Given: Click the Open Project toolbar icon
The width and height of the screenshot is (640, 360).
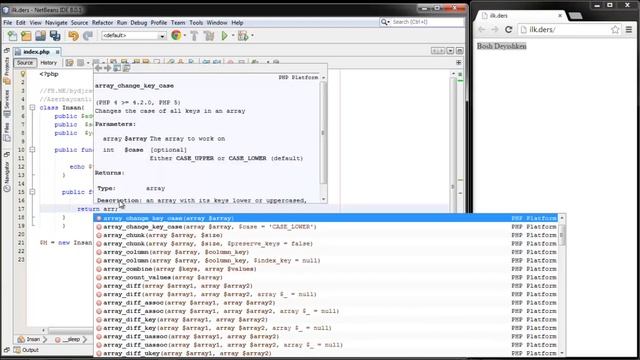Looking at the screenshot, I should pyautogui.click(x=40, y=36).
